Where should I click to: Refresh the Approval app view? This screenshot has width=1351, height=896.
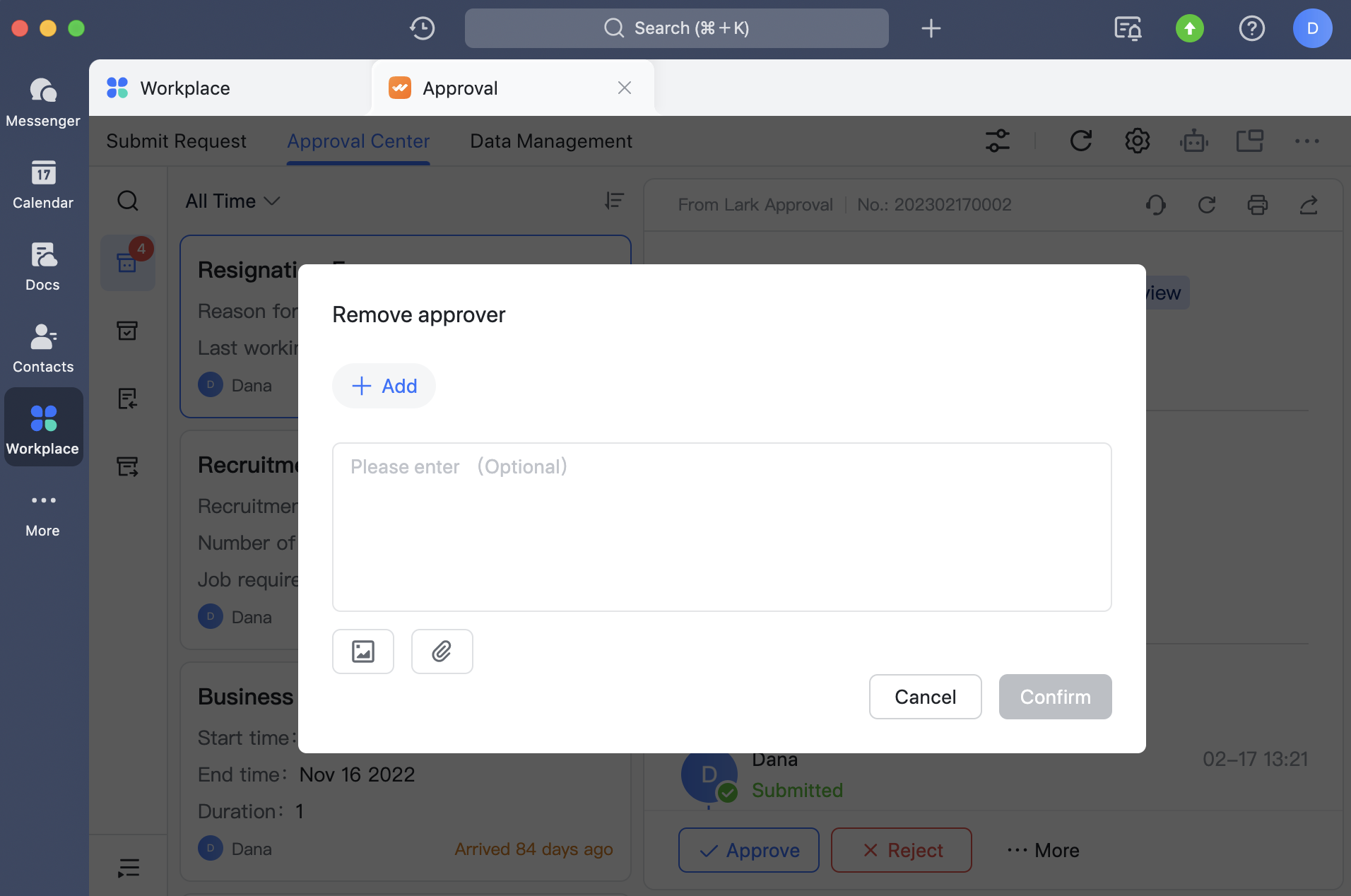1081,141
